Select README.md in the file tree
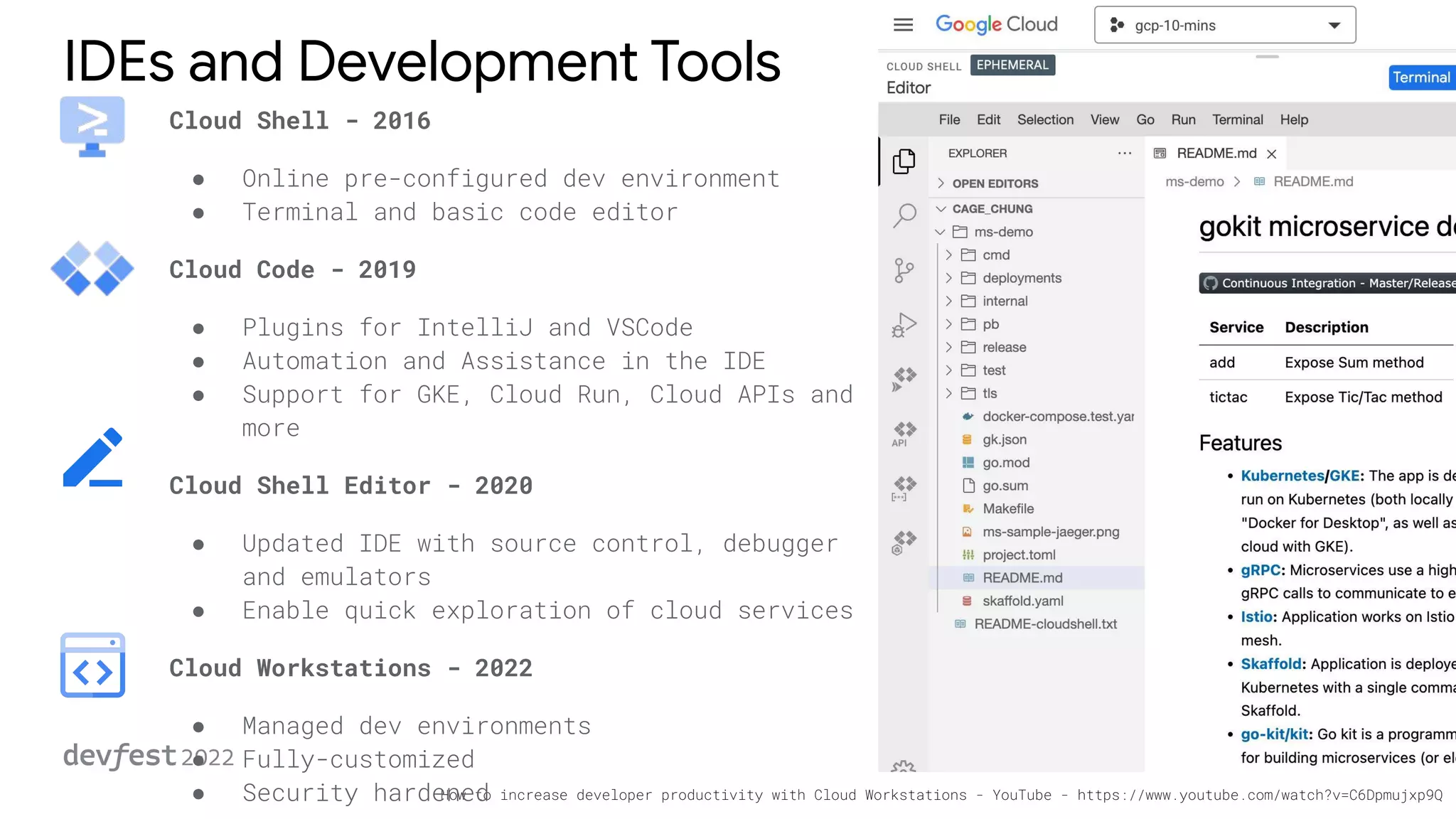This screenshot has height=819, width=1456. pyautogui.click(x=1037, y=578)
